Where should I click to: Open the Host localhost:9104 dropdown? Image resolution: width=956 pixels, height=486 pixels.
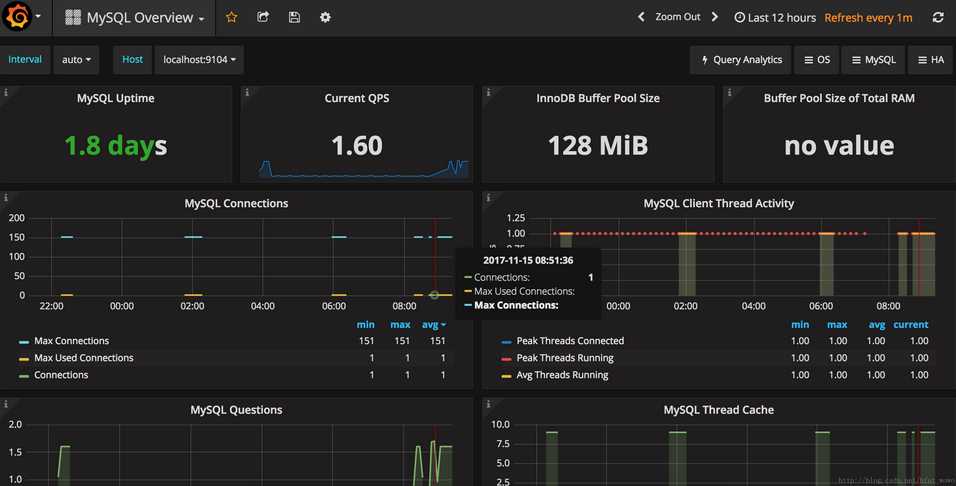(x=199, y=60)
